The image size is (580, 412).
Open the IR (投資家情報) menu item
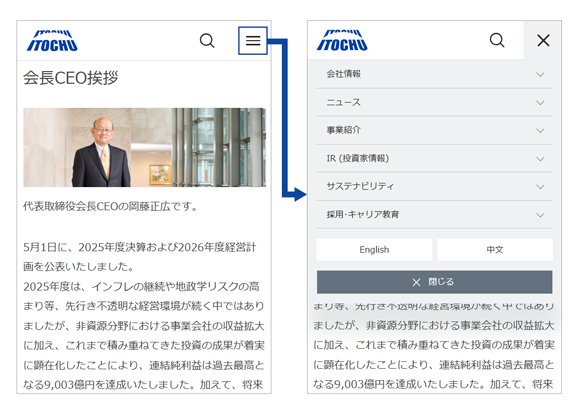click(x=434, y=158)
